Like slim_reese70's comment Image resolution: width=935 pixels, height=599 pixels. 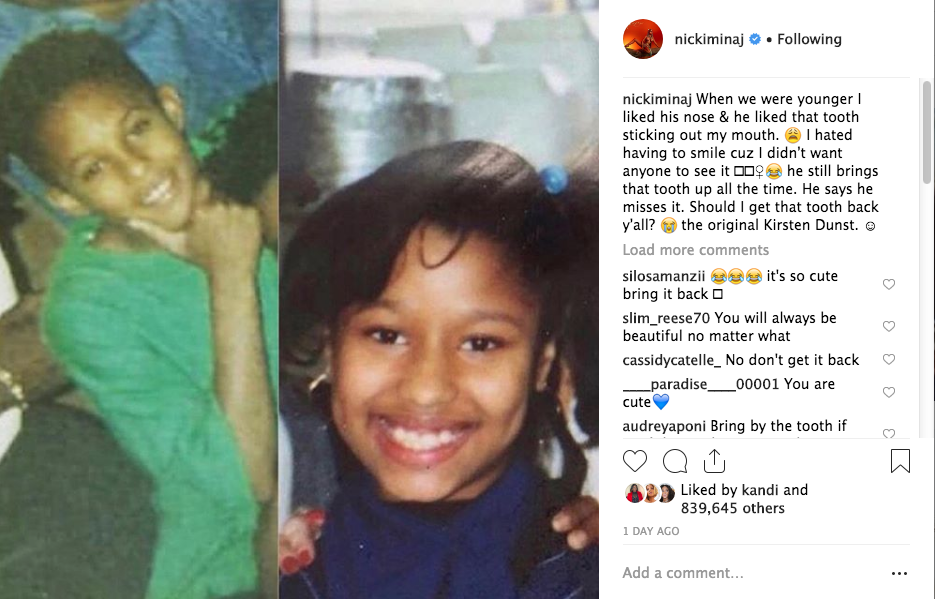[x=888, y=326]
